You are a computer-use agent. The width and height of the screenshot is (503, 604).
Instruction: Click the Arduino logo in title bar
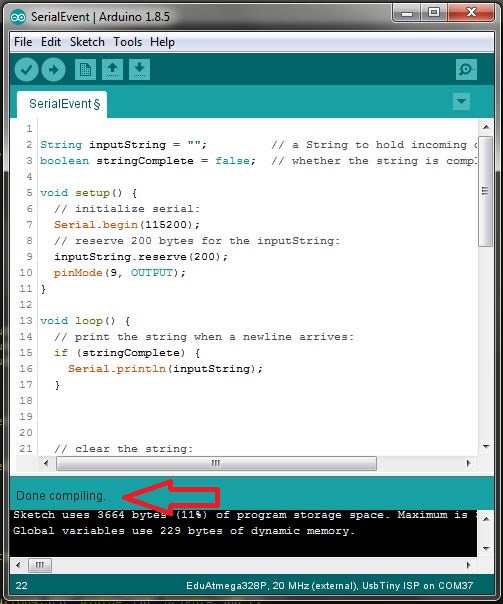[x=18, y=17]
